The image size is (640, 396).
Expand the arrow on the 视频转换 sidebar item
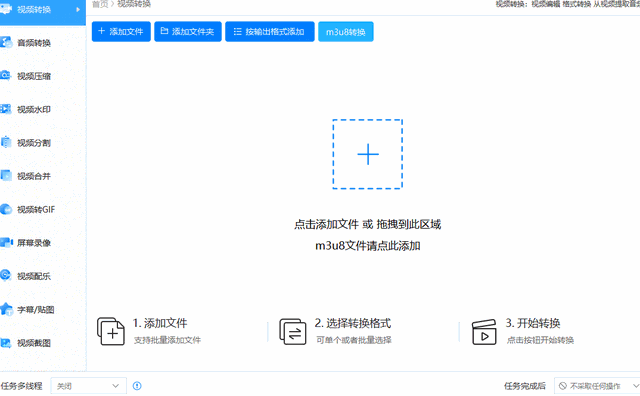(78, 9)
